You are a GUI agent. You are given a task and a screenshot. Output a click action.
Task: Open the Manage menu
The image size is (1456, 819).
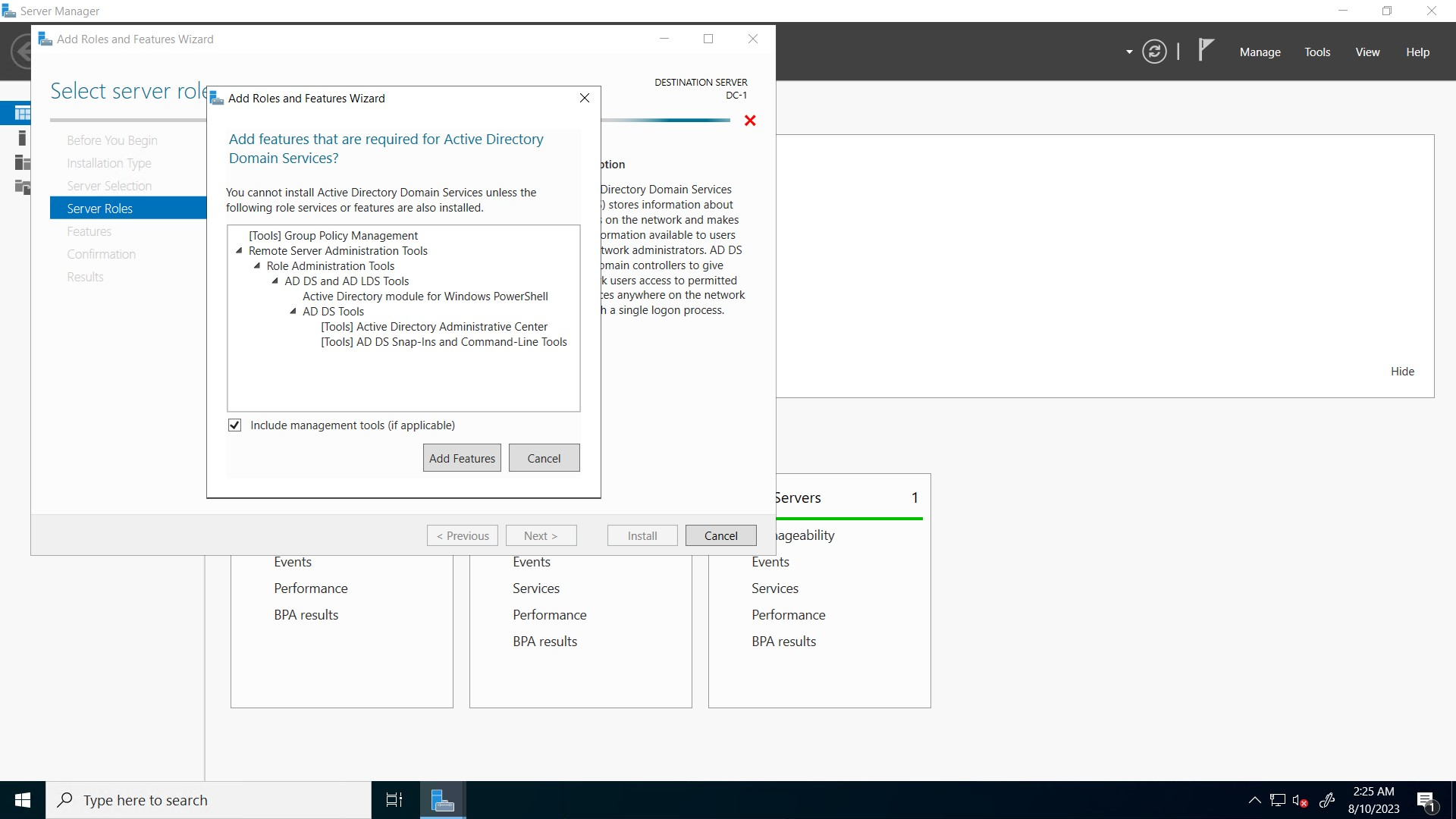point(1260,52)
